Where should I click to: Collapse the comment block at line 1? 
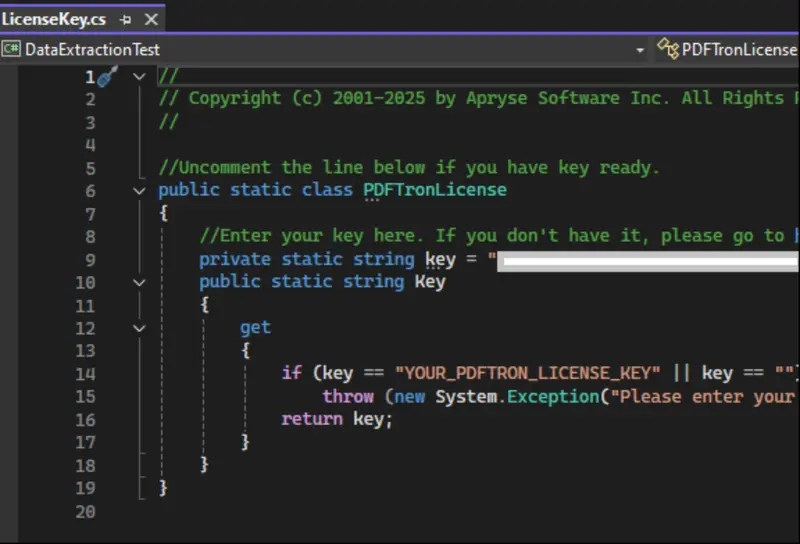pos(139,77)
